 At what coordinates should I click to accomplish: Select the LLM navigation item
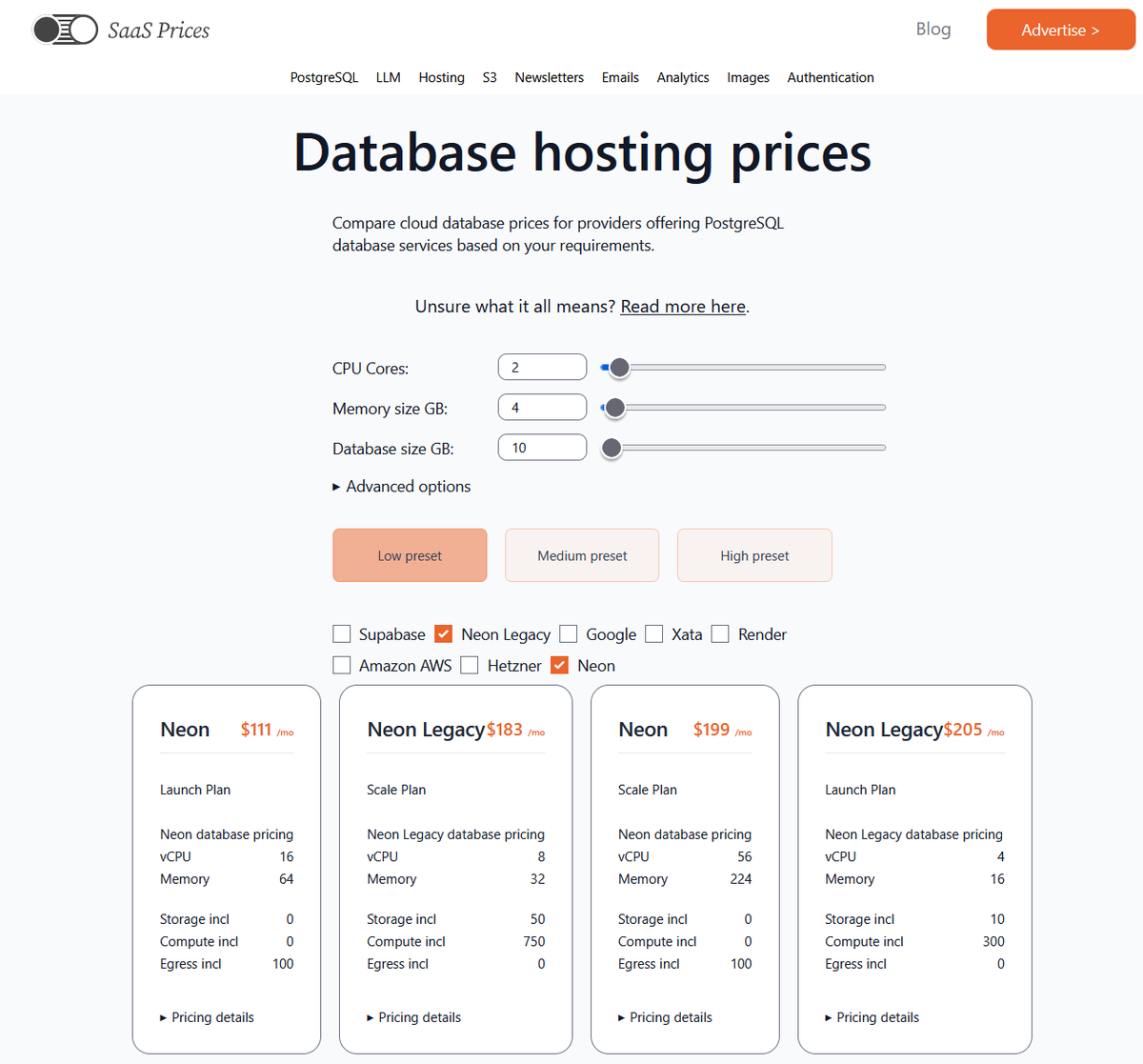388,77
